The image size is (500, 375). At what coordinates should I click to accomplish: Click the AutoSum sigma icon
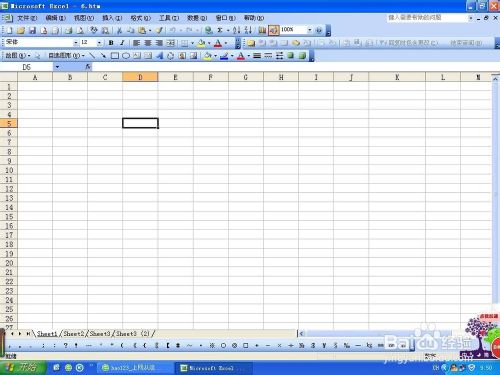(x=220, y=30)
